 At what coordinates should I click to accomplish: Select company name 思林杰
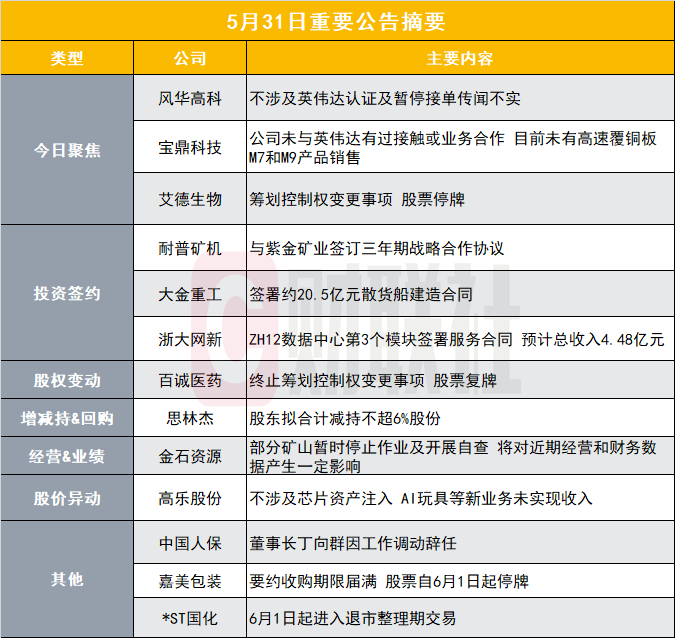tap(190, 418)
